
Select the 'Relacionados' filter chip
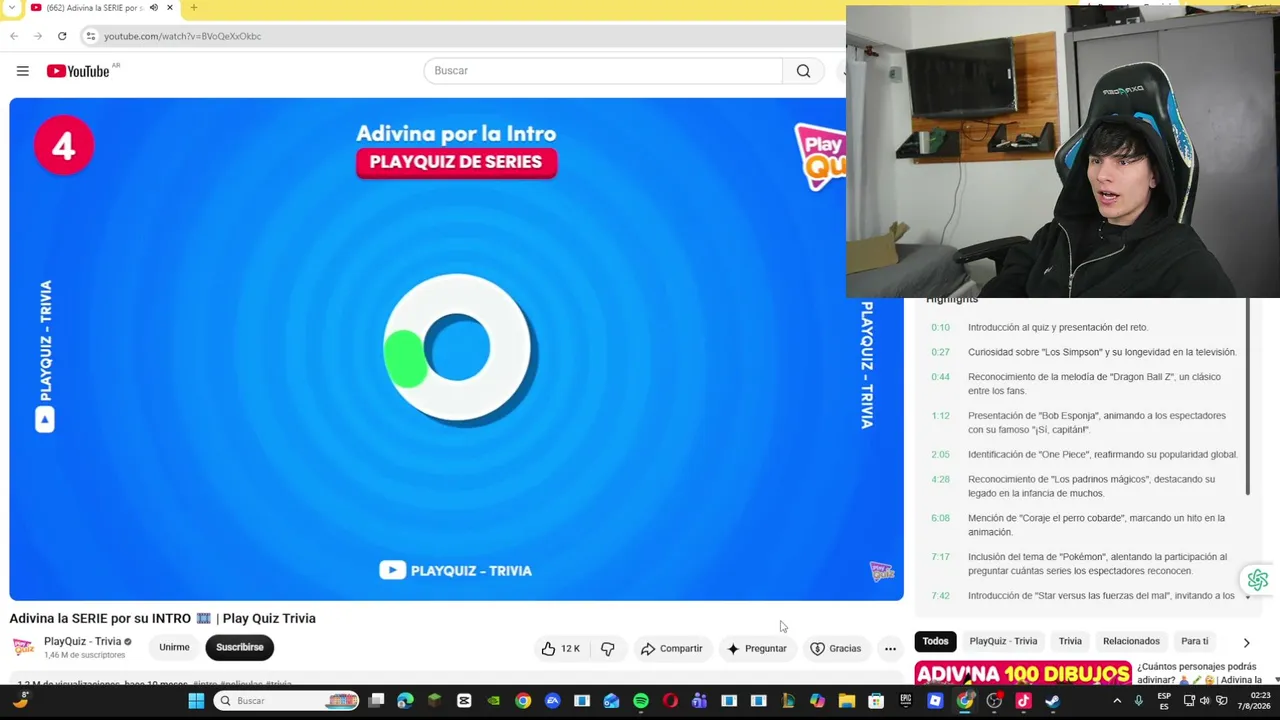[x=1131, y=641]
